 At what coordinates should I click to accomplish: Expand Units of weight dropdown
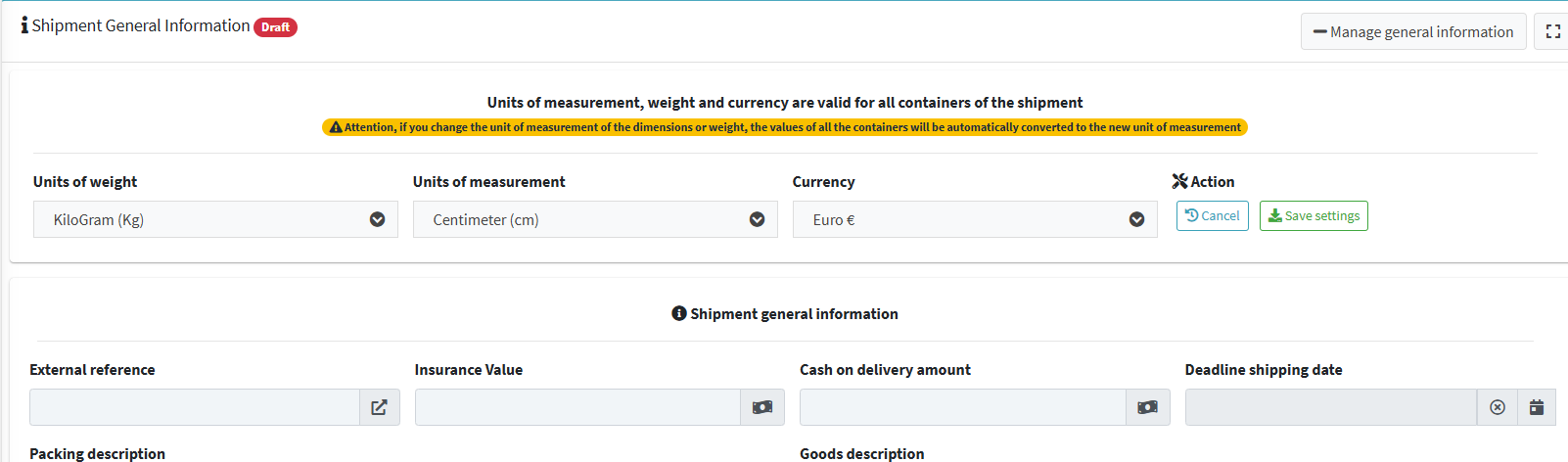pyautogui.click(x=215, y=219)
